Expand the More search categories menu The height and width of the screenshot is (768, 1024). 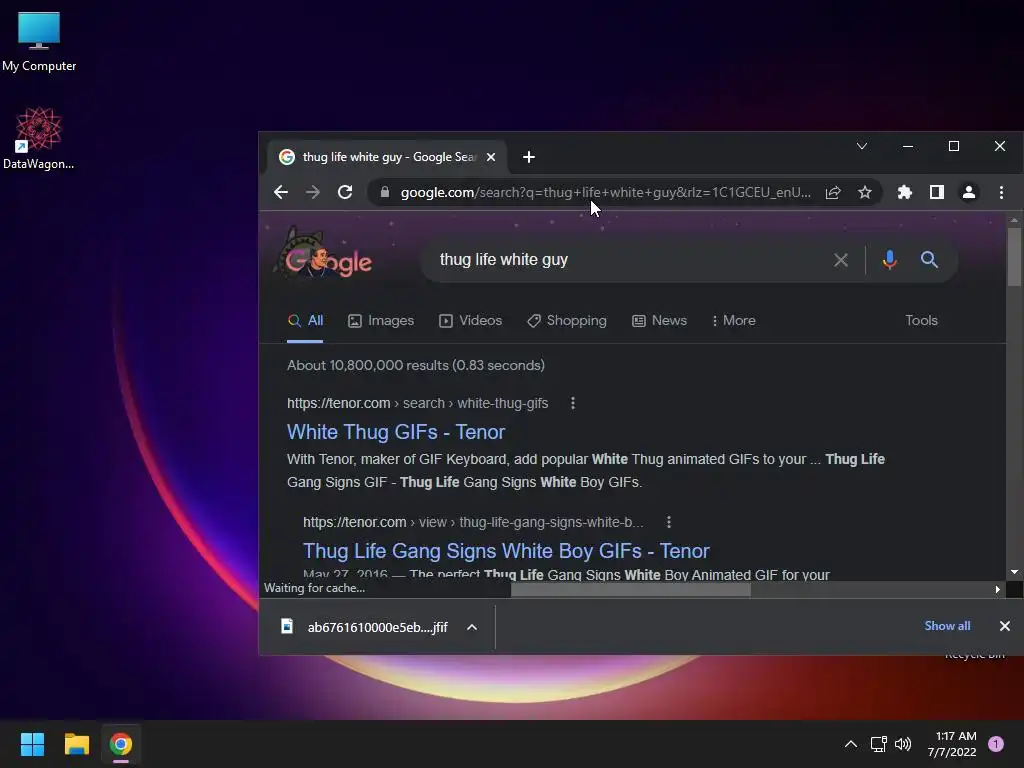[x=733, y=321]
